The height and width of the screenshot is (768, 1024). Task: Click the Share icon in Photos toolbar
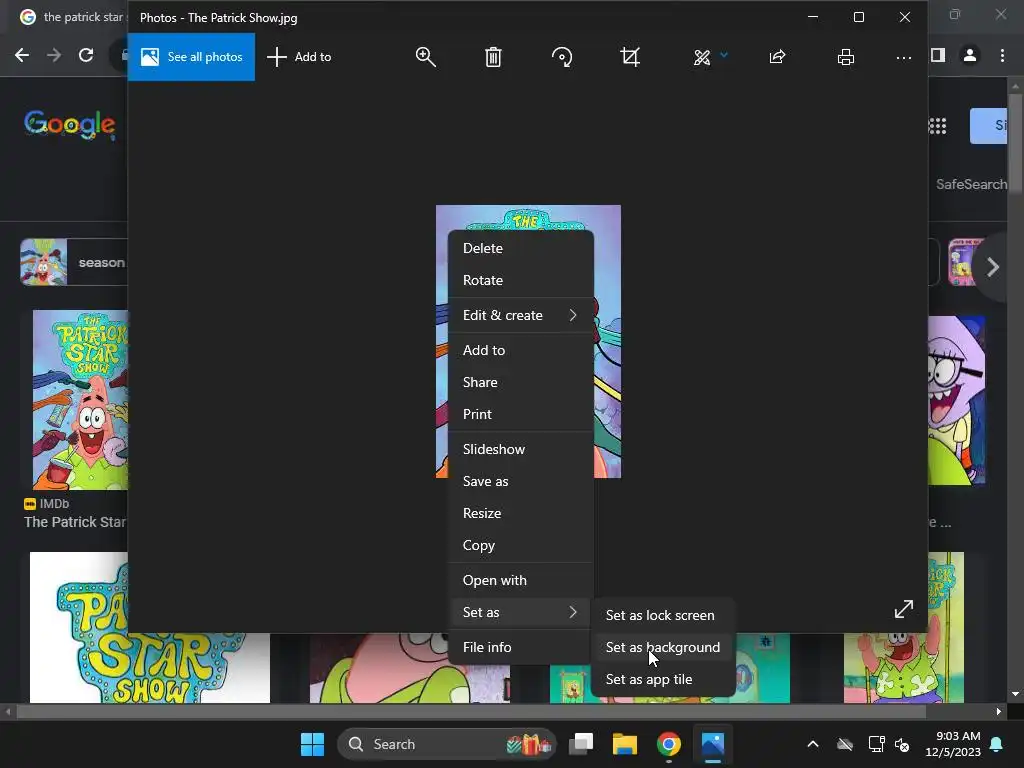777,57
